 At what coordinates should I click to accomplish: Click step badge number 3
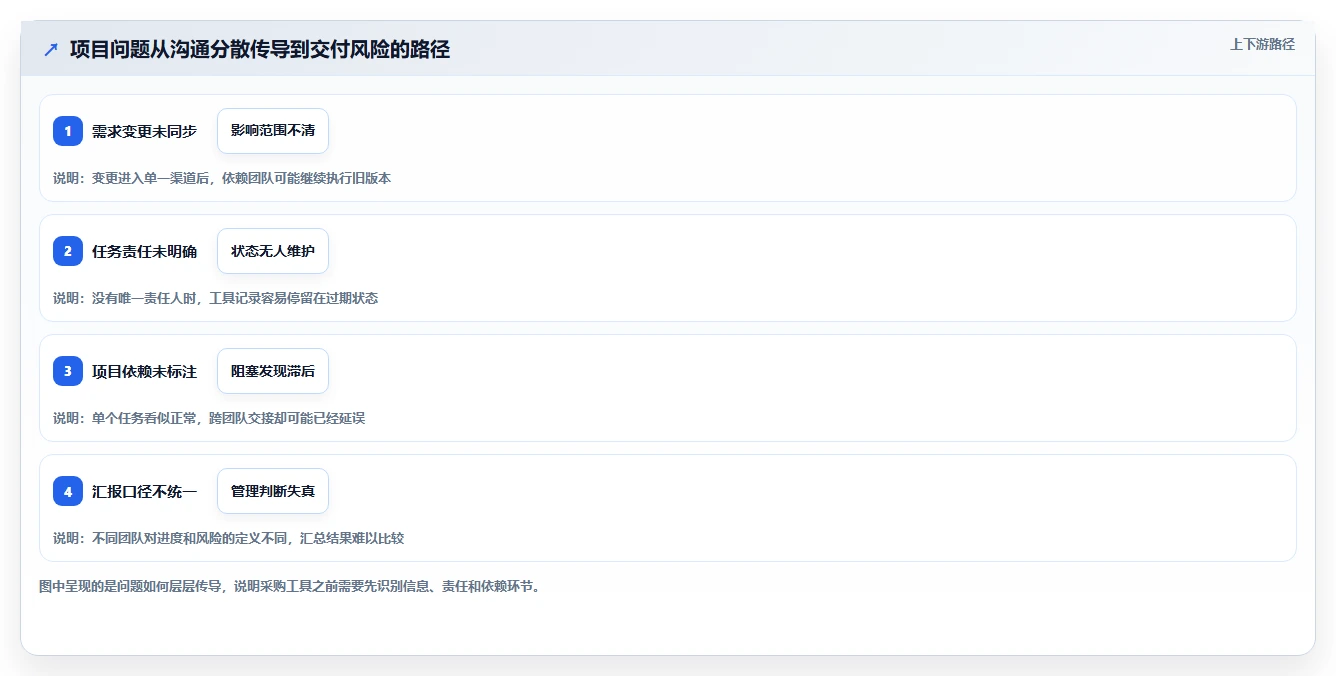pos(68,371)
